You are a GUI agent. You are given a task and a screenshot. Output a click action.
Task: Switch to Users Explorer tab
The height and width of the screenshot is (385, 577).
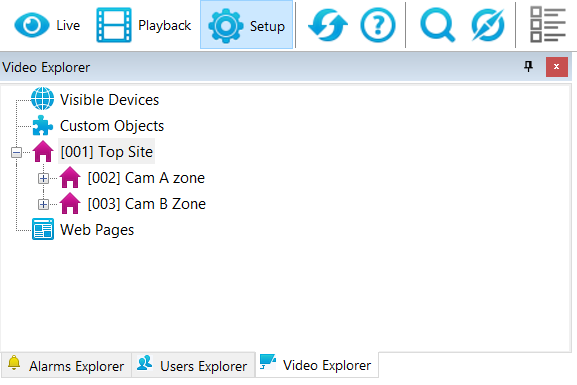tap(193, 365)
